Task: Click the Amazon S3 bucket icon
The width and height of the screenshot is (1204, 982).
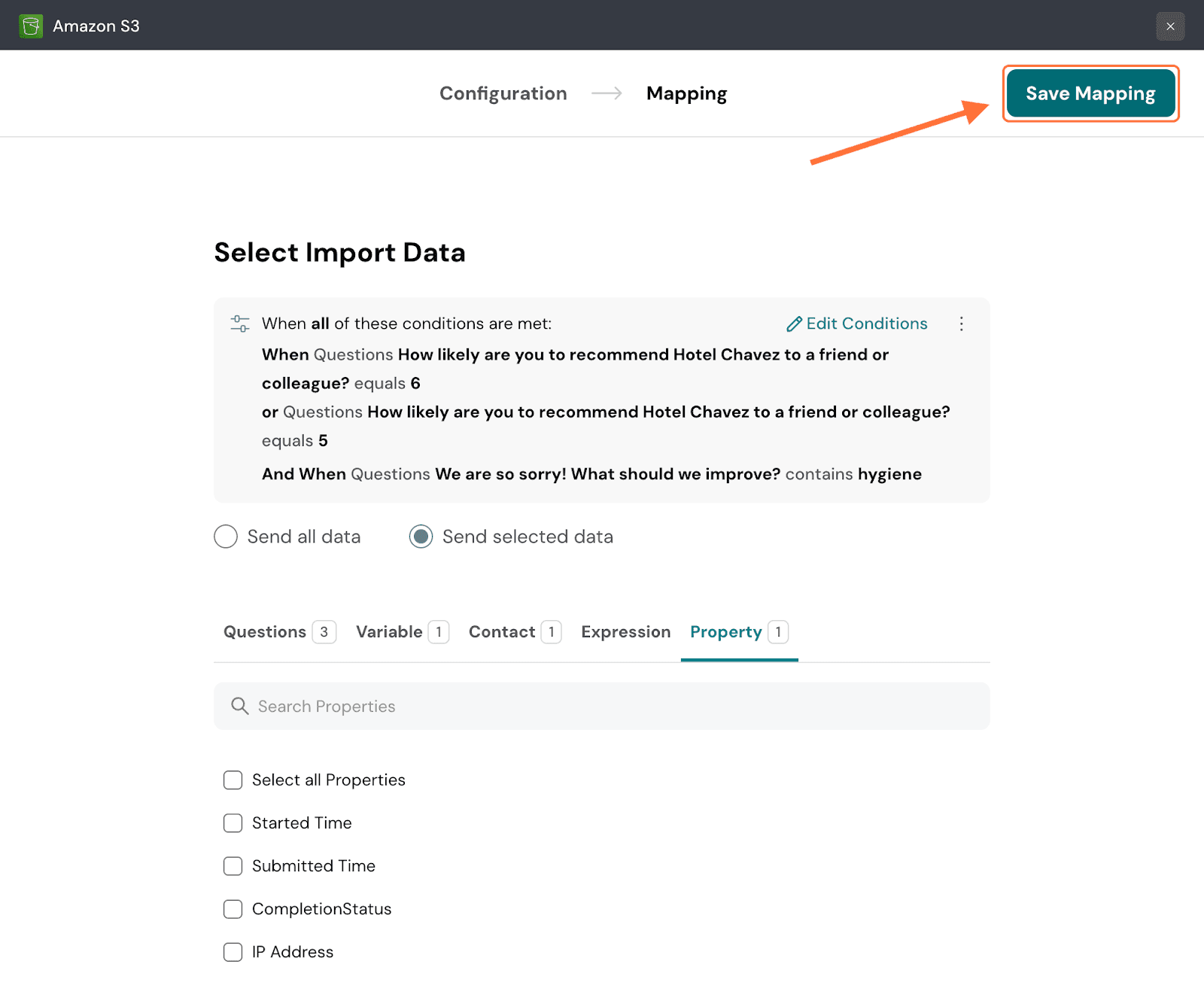Action: 31,26
